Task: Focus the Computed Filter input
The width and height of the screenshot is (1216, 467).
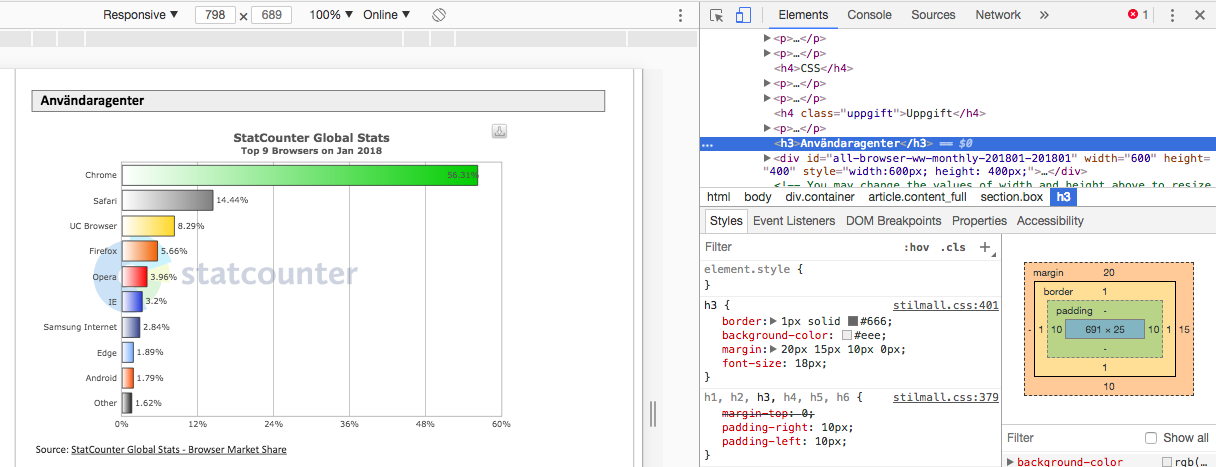Action: 1070,438
